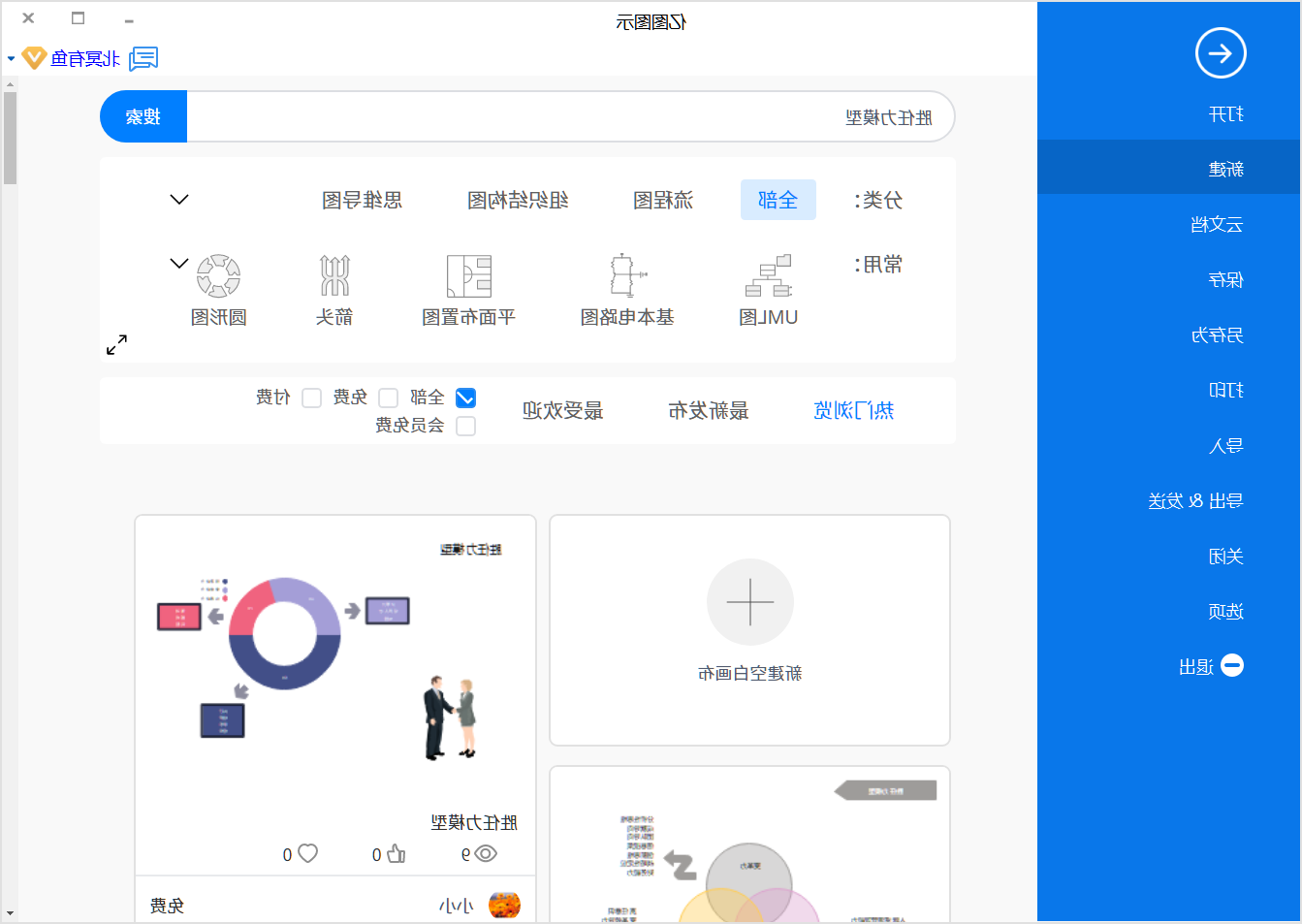Click the 小小 author avatar

click(504, 905)
